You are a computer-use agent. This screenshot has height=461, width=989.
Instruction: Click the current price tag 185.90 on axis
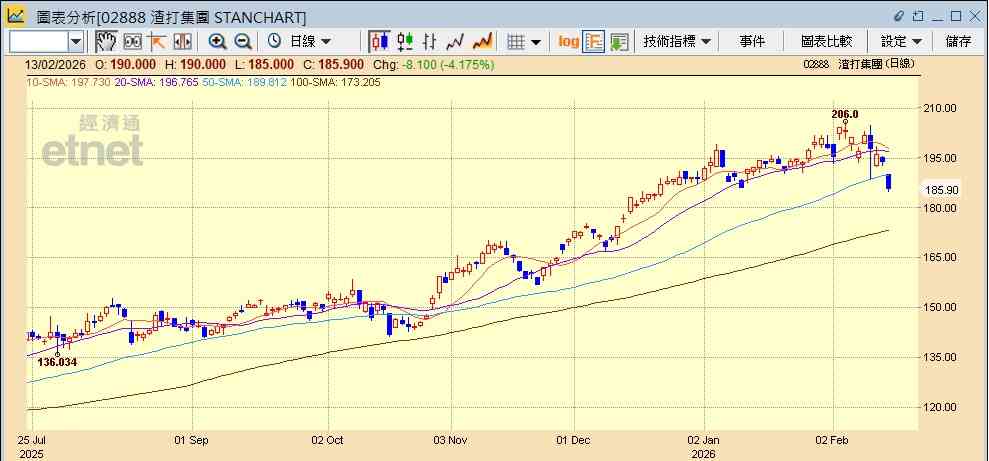(940, 189)
